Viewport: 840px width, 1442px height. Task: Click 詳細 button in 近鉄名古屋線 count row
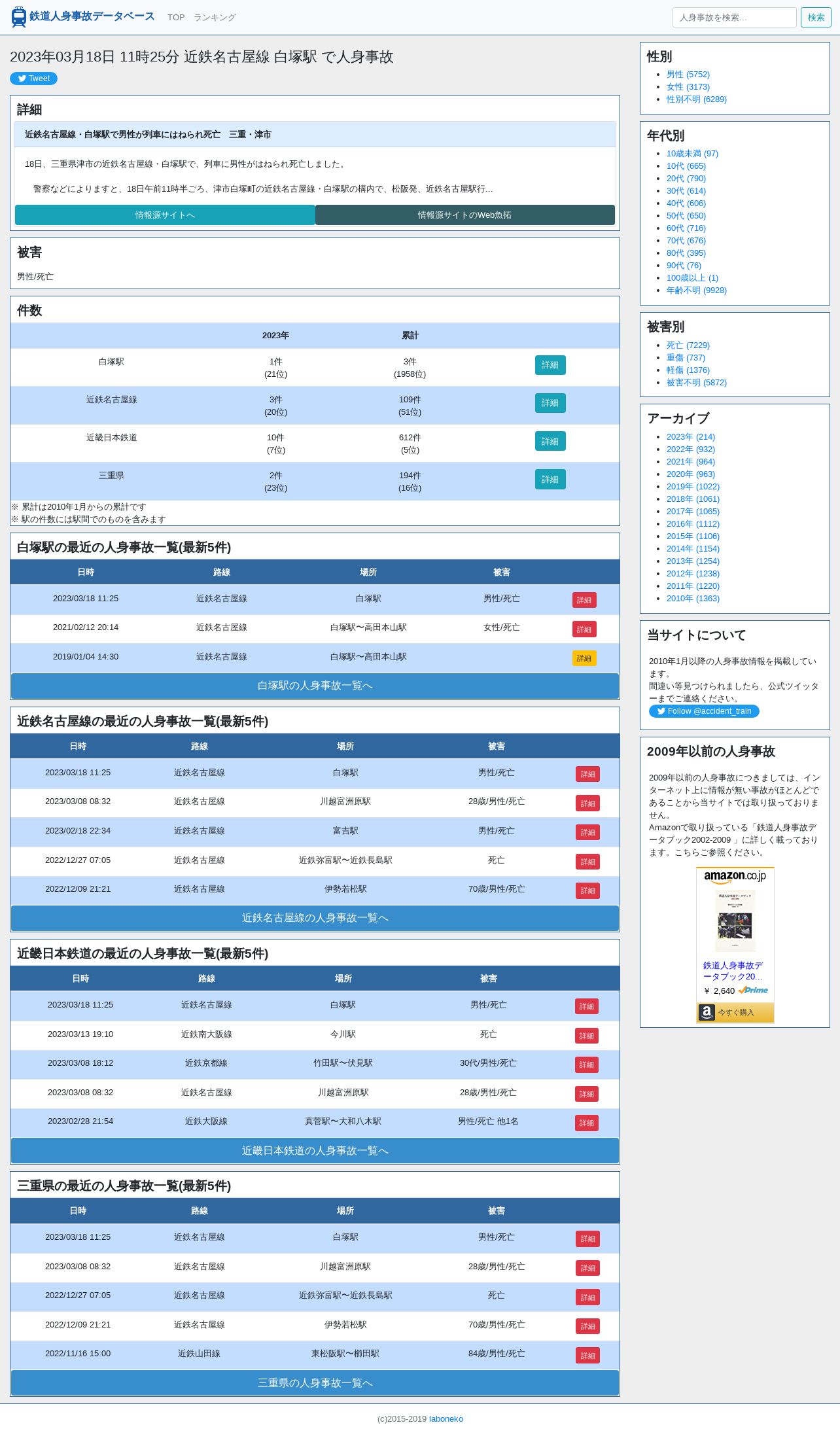pos(550,403)
